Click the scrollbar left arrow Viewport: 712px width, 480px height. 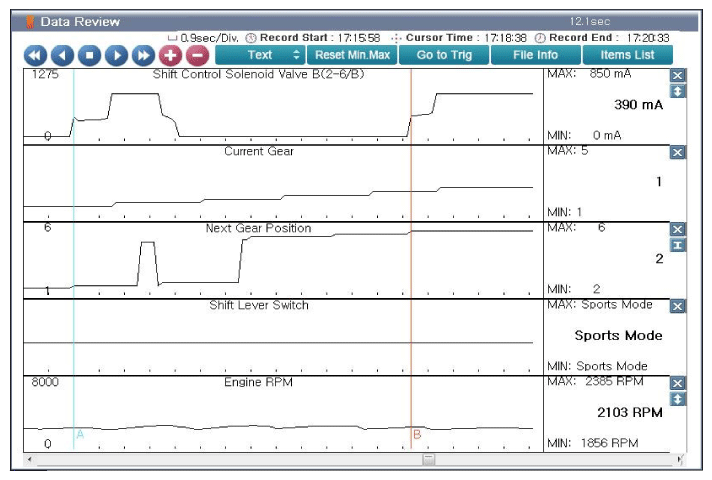(x=30, y=459)
